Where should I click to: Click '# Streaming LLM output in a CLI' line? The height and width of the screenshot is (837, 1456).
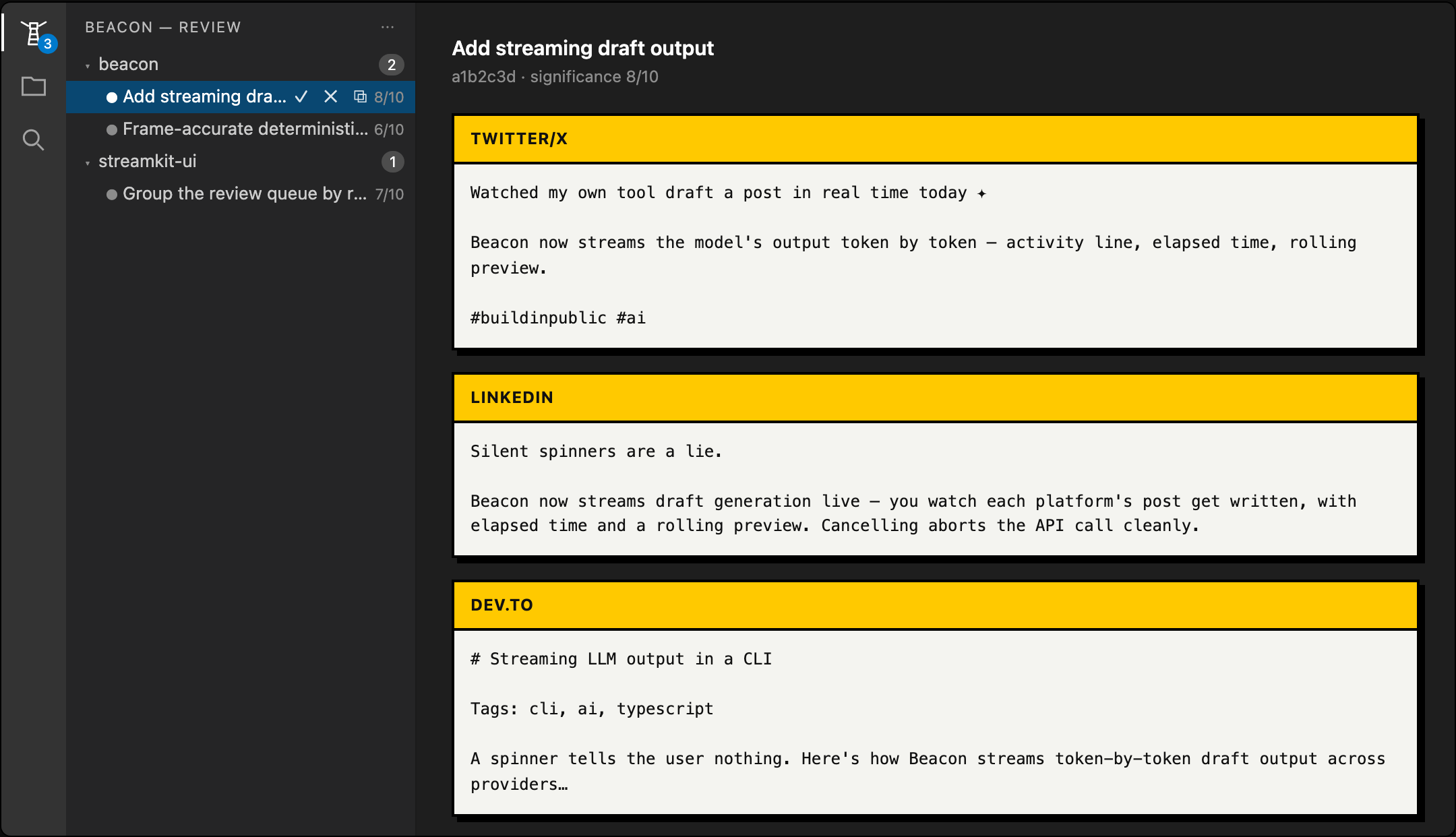[621, 659]
